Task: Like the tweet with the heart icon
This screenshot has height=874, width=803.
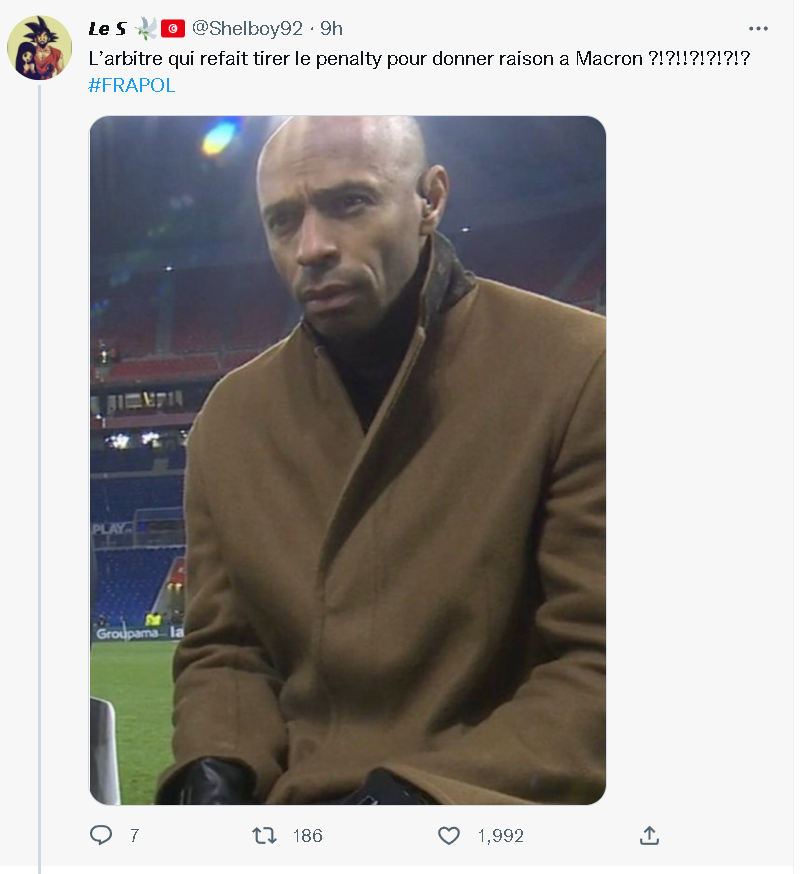Action: point(449,835)
